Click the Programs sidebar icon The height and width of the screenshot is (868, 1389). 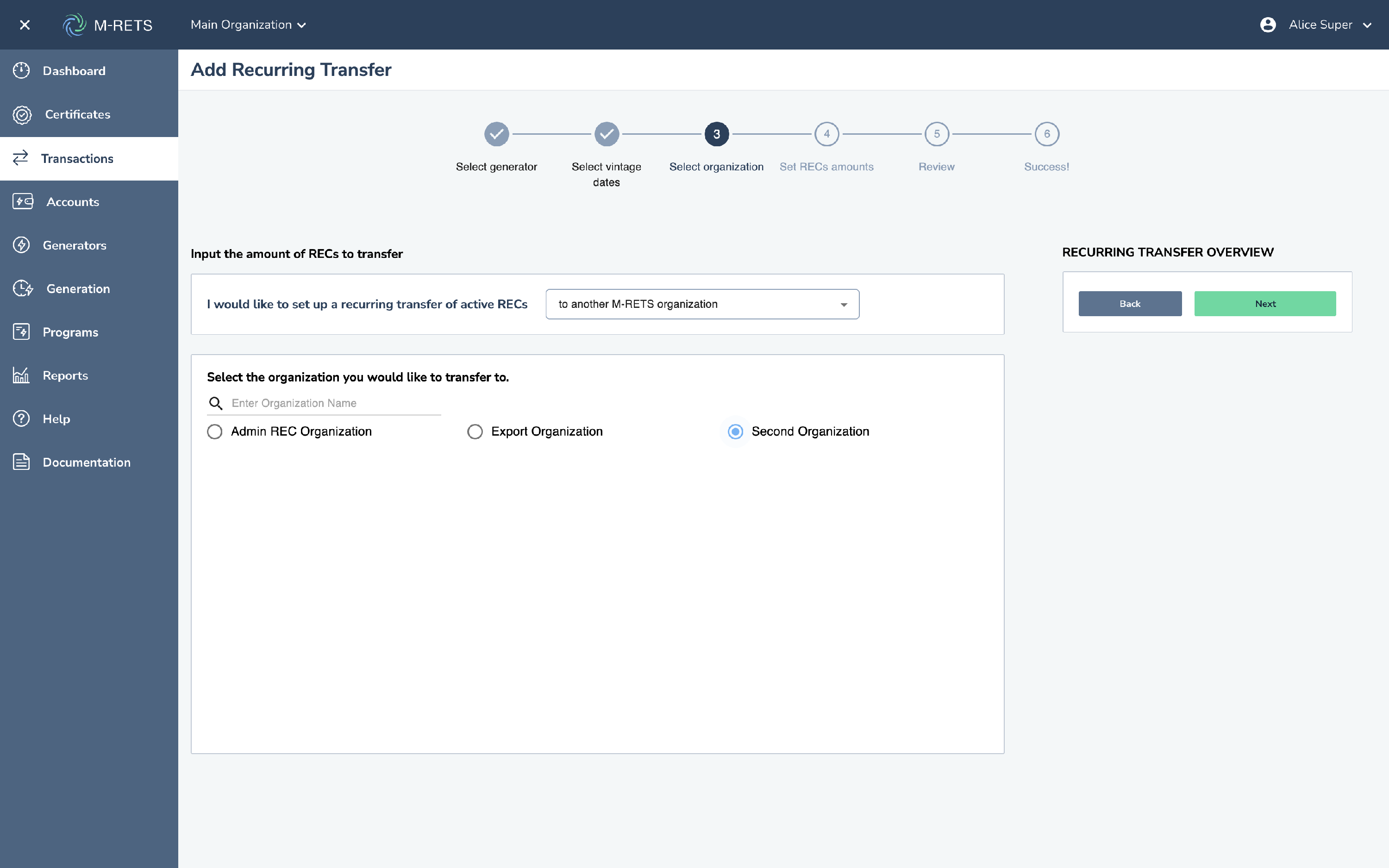(x=21, y=332)
